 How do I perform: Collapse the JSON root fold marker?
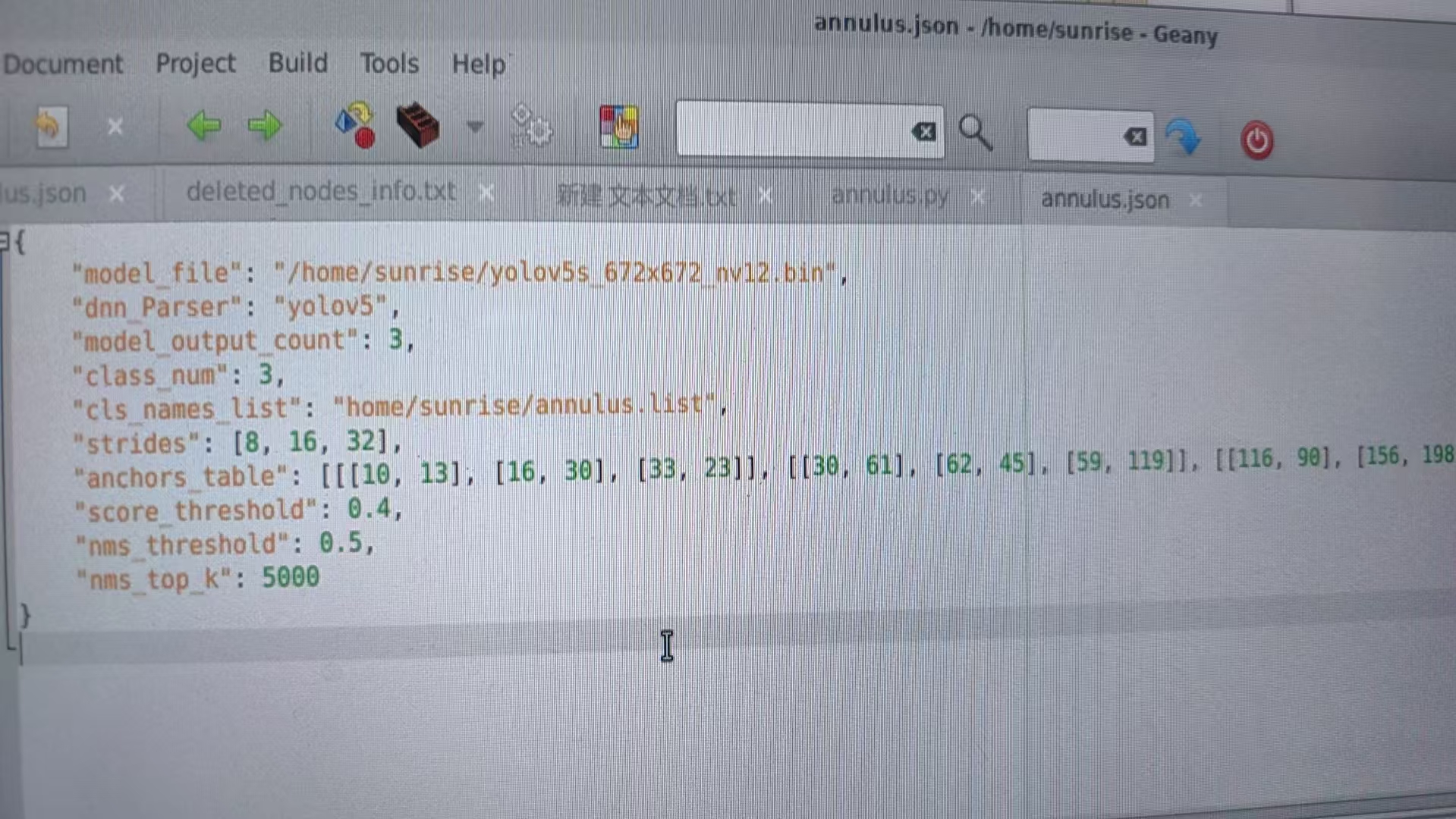[5, 243]
